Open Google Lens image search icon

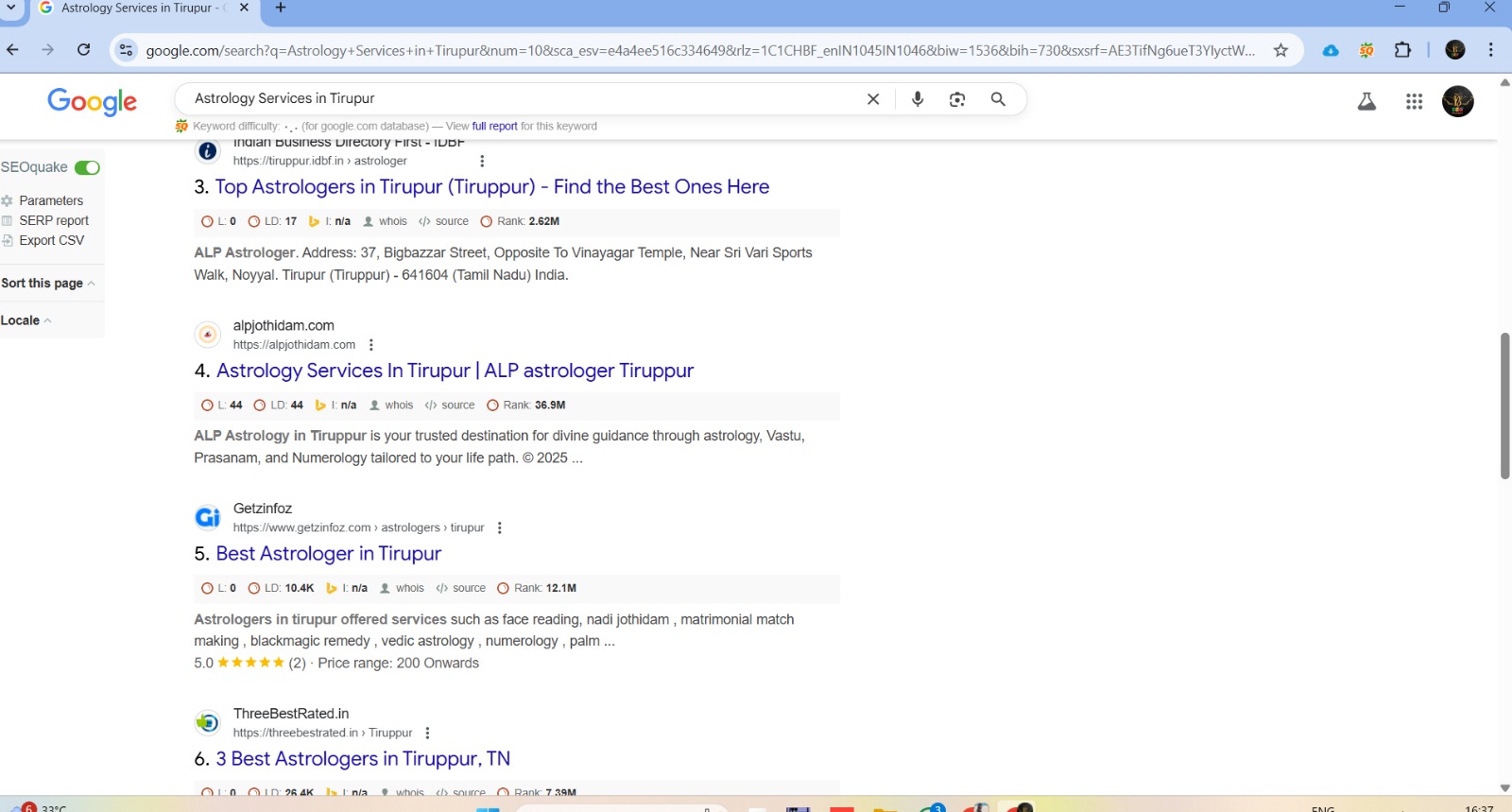coord(957,99)
